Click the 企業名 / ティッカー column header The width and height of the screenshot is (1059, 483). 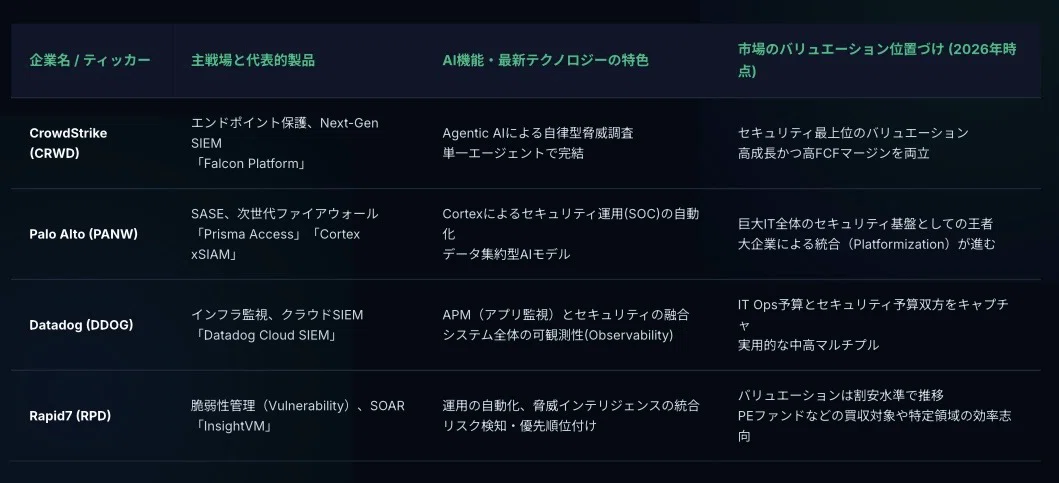click(x=90, y=60)
